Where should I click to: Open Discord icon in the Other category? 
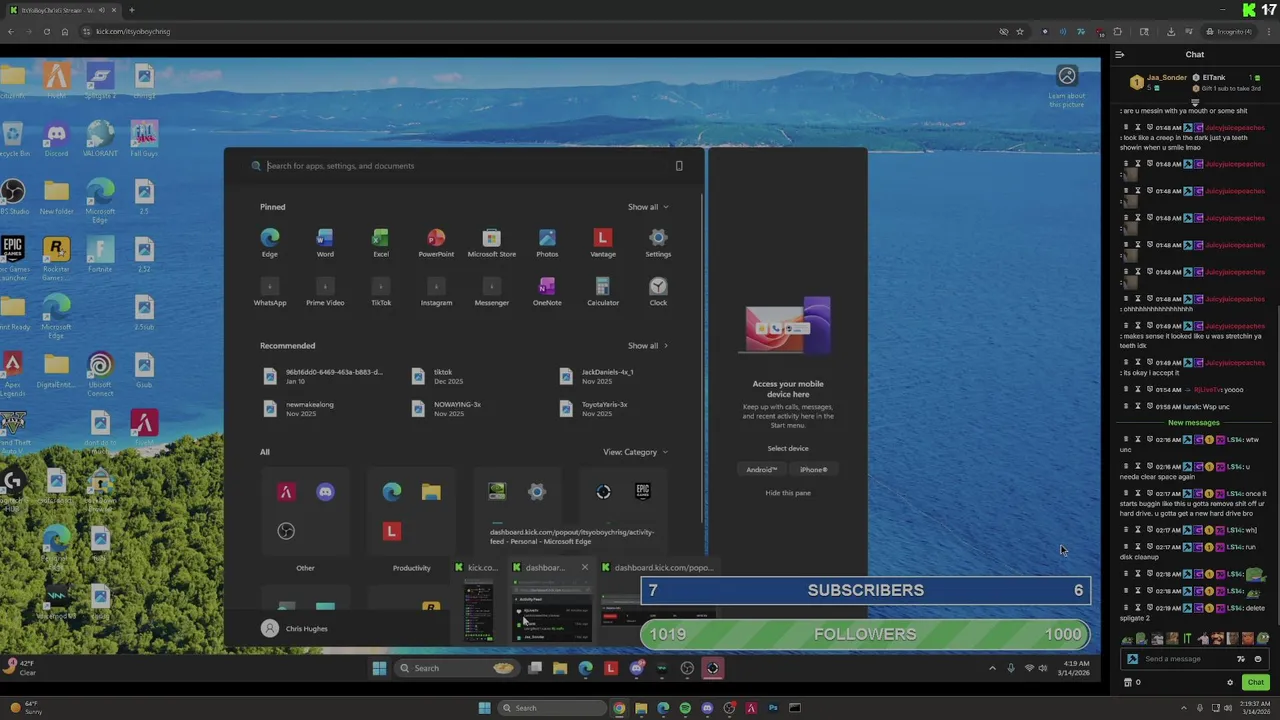[325, 492]
